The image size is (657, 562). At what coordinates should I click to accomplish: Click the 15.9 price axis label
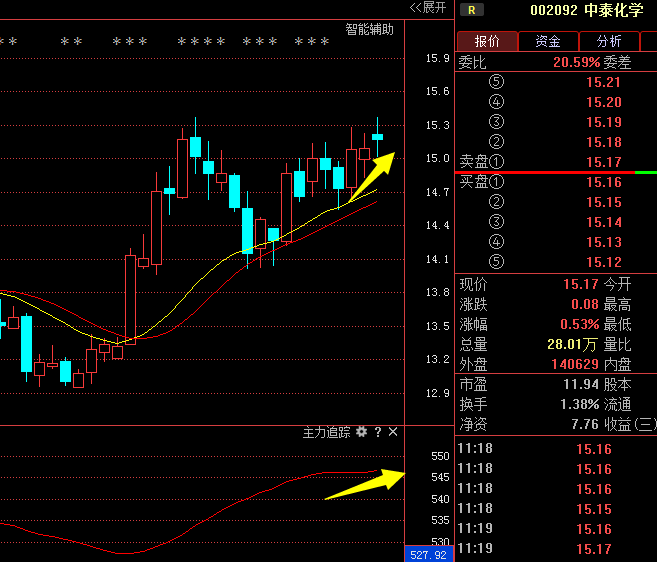pyautogui.click(x=437, y=58)
